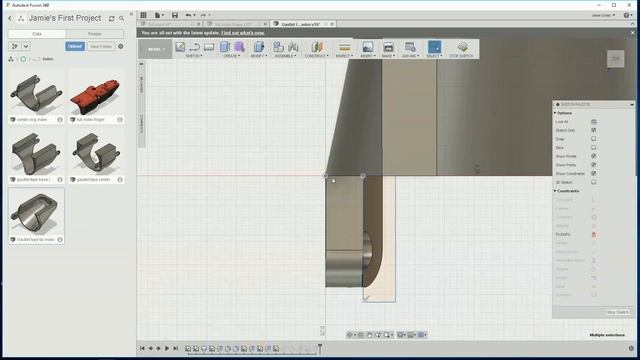Image resolution: width=640 pixels, height=360 pixels.
Task: Toggle the 3D Sketch checkbox
Action: (x=594, y=182)
